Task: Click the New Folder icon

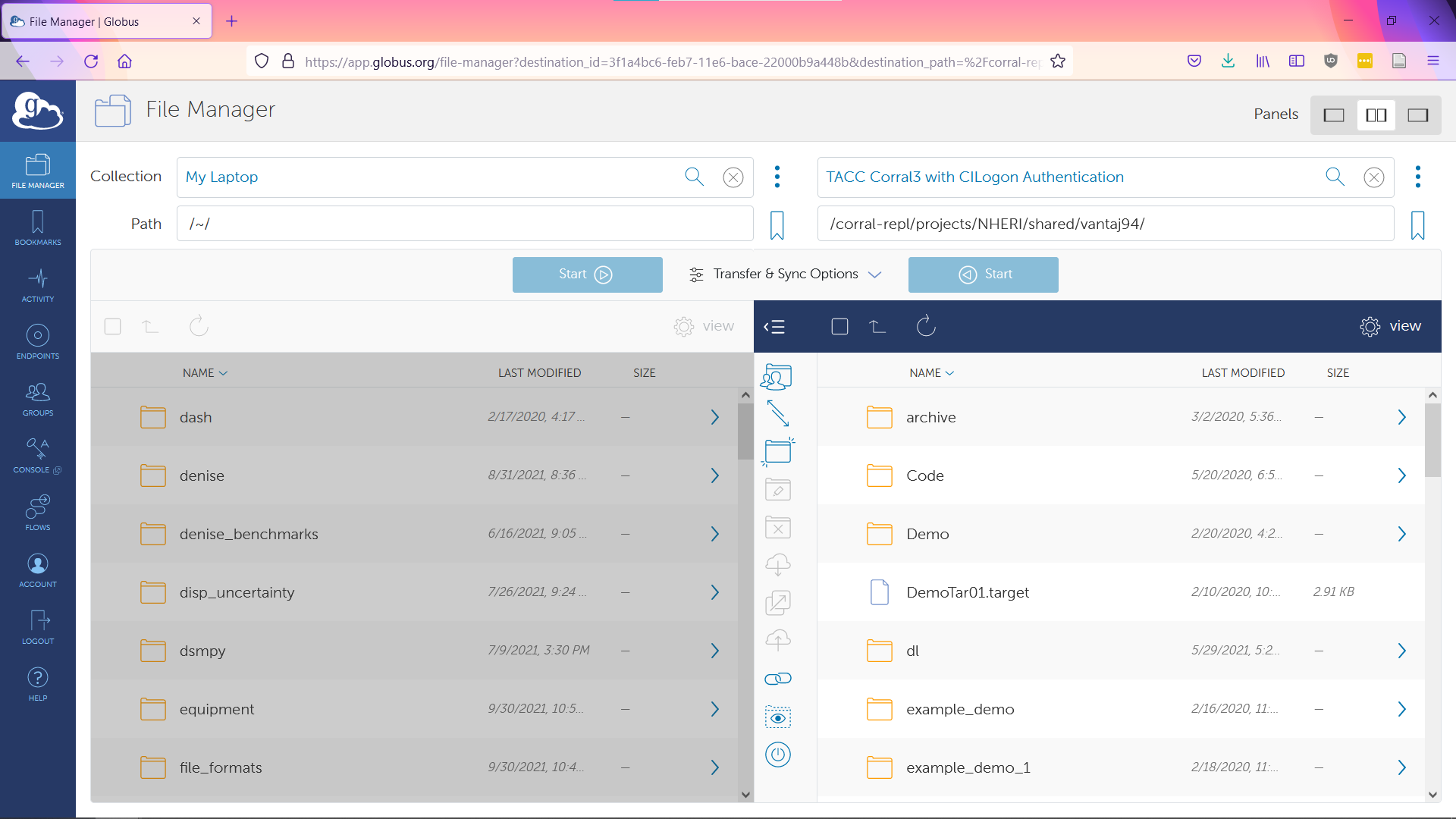Action: coord(777,451)
